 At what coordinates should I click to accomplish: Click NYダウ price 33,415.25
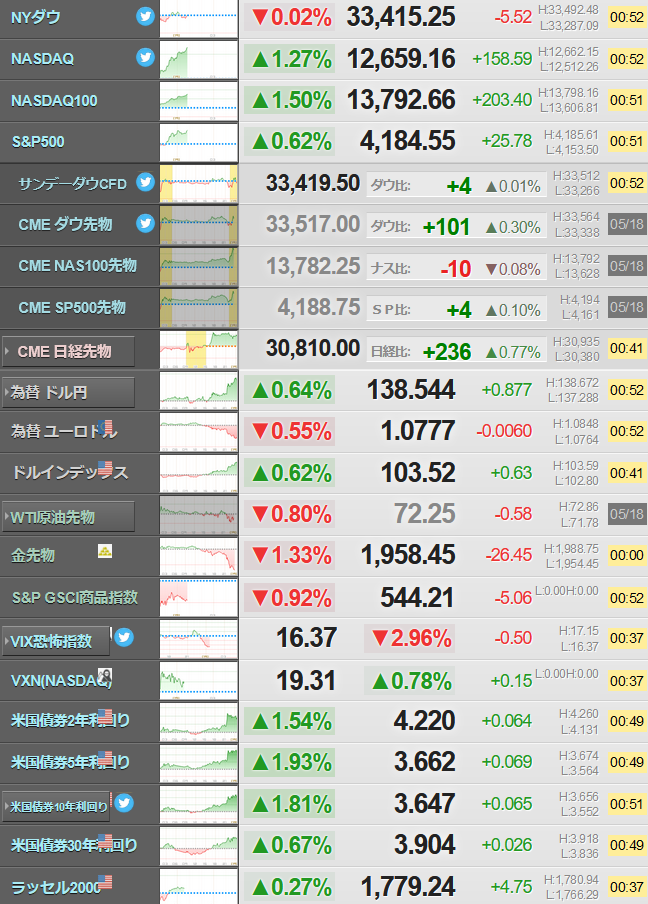tap(401, 17)
